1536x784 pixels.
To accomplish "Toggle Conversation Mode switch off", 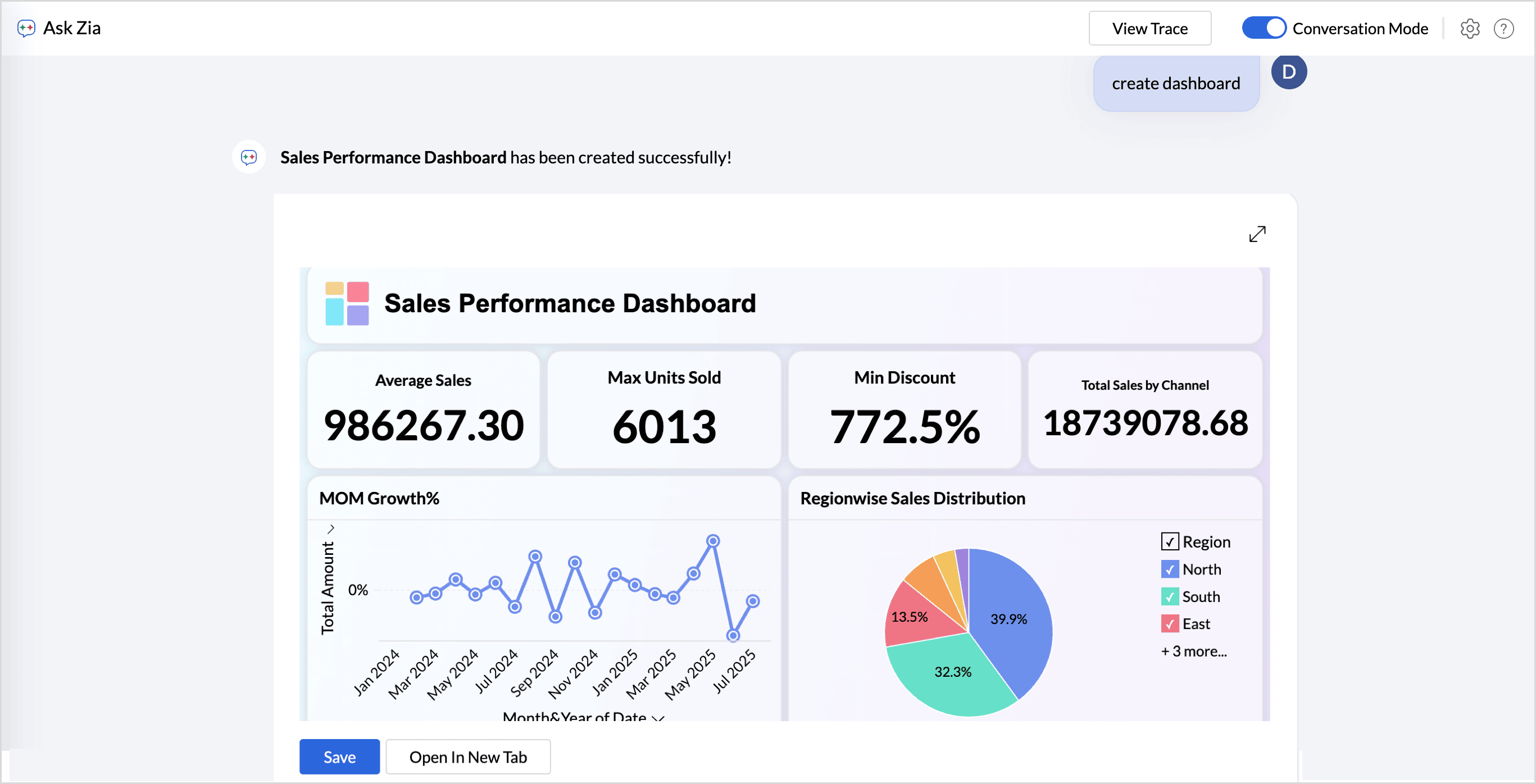I will click(x=1264, y=28).
